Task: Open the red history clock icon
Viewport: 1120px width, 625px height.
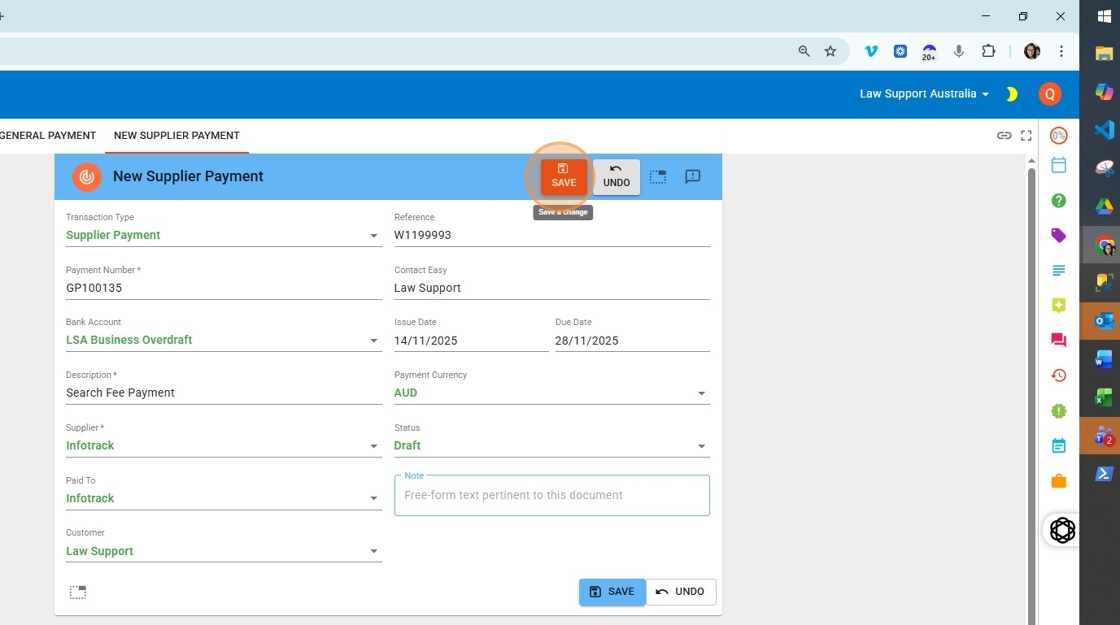Action: (x=1058, y=376)
